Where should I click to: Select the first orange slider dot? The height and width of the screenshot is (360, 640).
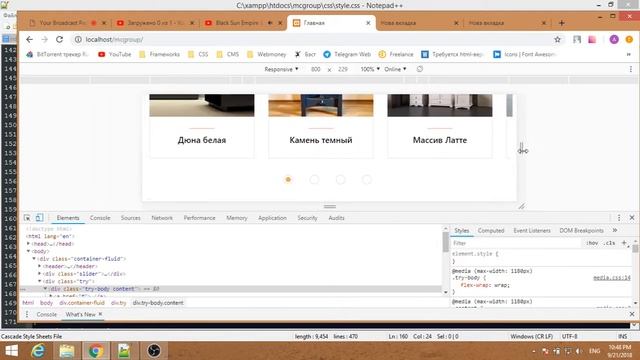point(288,179)
